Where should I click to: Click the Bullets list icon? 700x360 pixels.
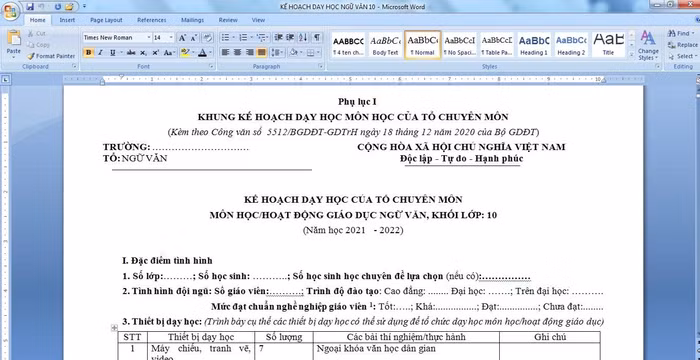(x=225, y=38)
